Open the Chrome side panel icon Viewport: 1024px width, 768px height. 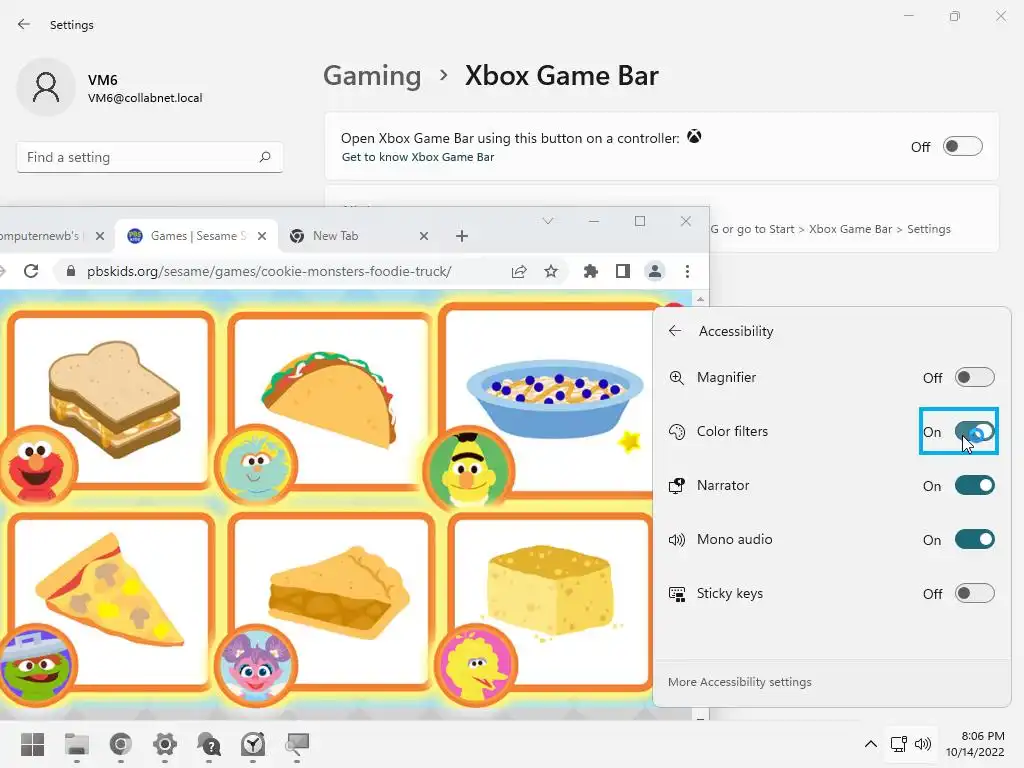pyautogui.click(x=623, y=271)
